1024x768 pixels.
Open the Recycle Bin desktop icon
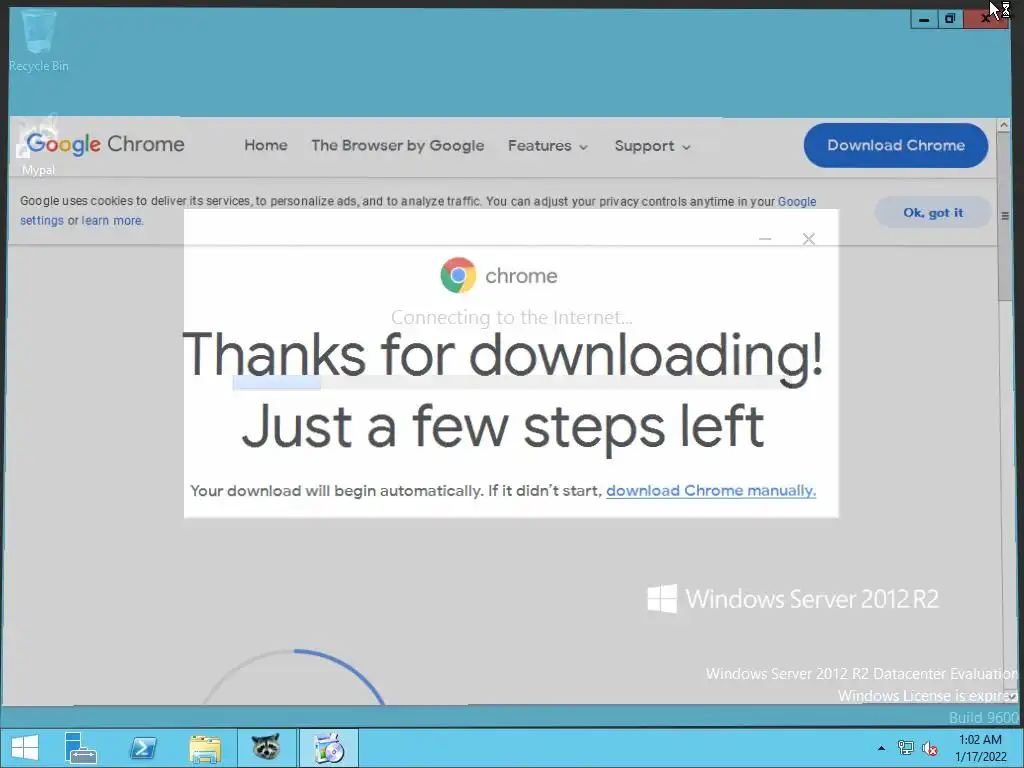tap(38, 40)
